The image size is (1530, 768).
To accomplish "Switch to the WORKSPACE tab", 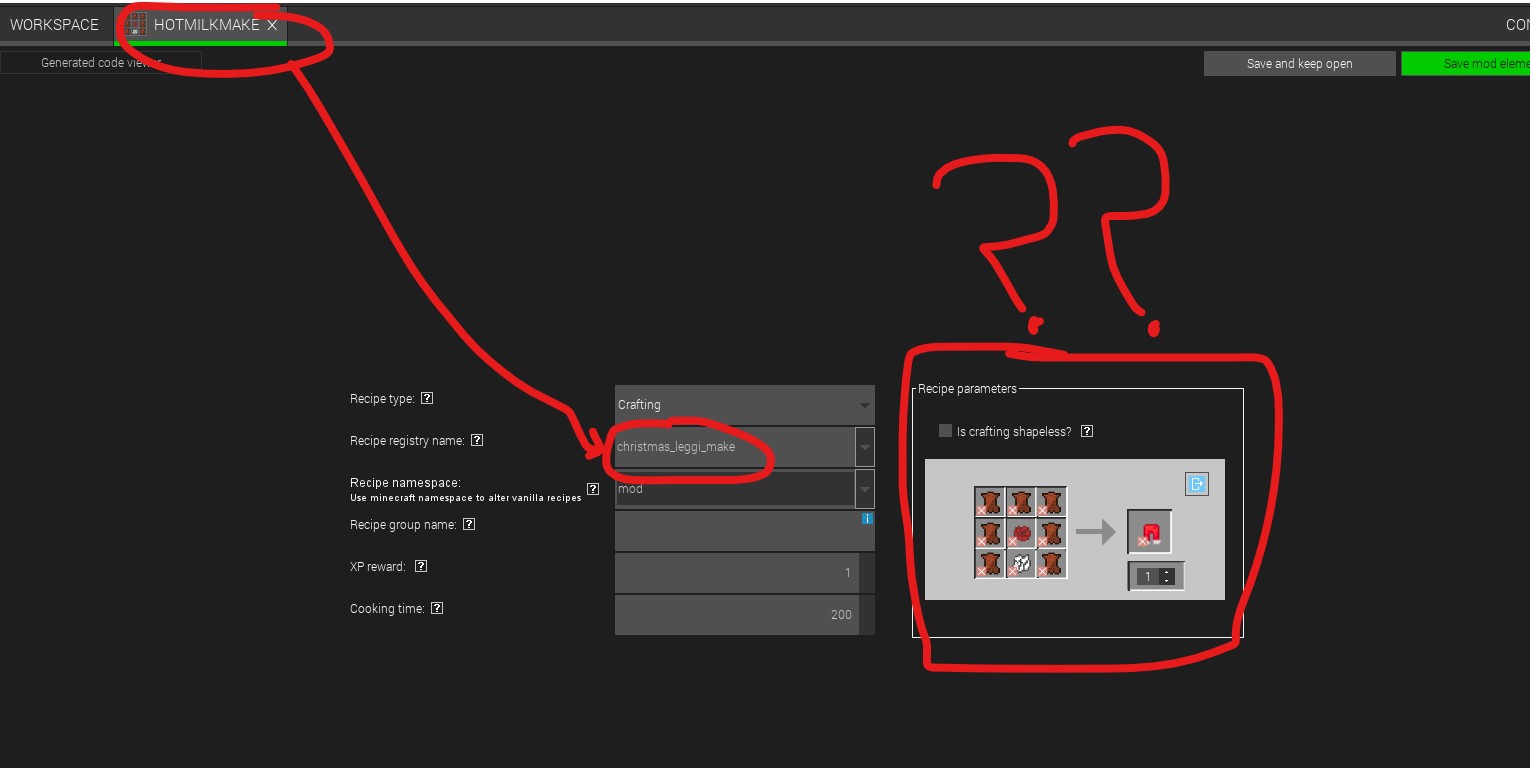I will (54, 24).
